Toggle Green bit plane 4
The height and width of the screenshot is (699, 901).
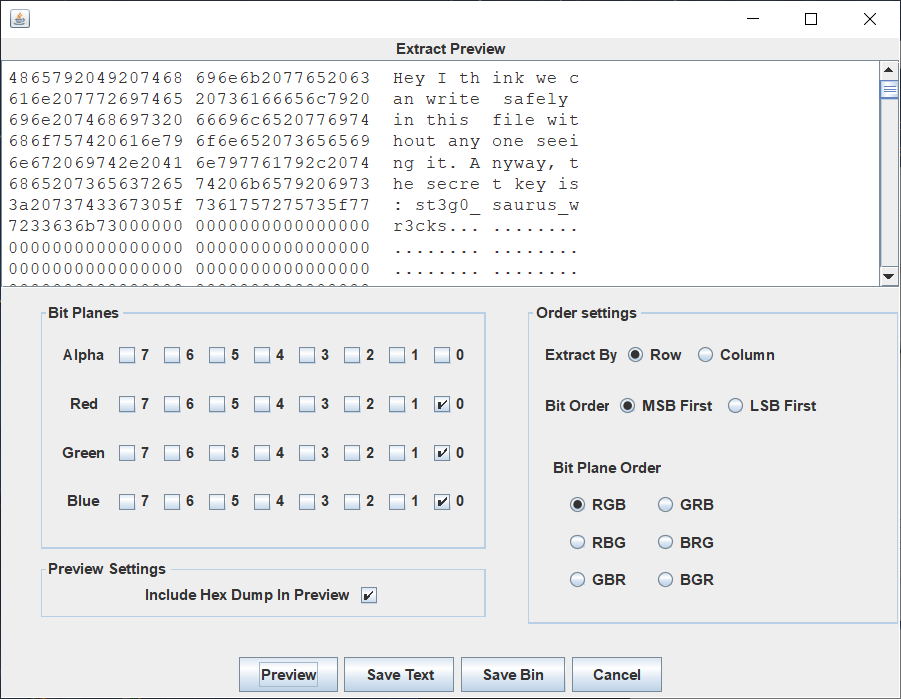pos(262,453)
